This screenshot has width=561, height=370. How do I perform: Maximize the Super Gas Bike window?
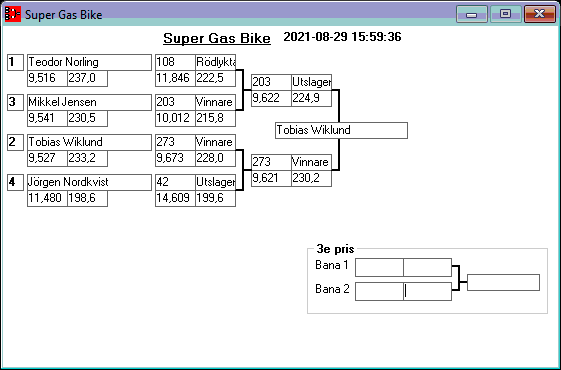(x=505, y=14)
